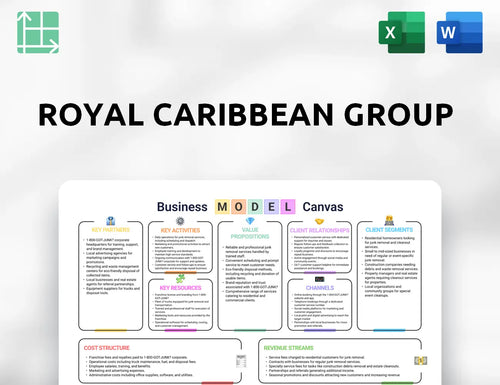Click the pink L letter tile
Viewport: 500px width, 385px height.
tap(288, 207)
